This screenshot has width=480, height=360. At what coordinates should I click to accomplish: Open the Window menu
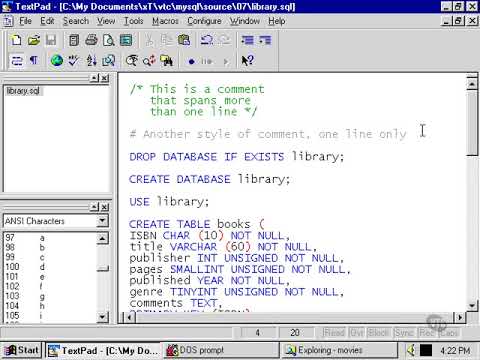pyautogui.click(x=245, y=21)
